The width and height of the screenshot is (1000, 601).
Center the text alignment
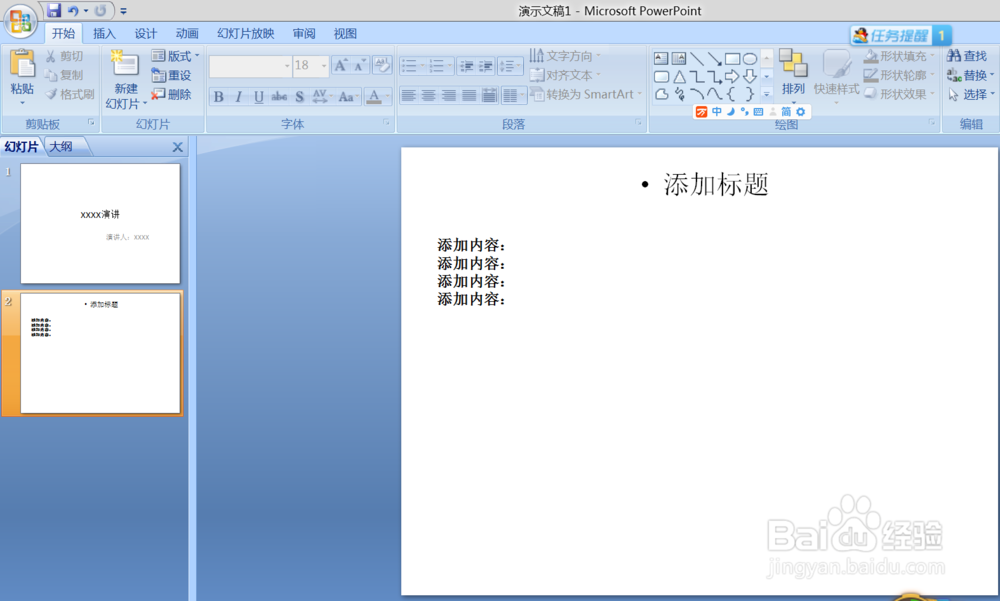coord(429,96)
